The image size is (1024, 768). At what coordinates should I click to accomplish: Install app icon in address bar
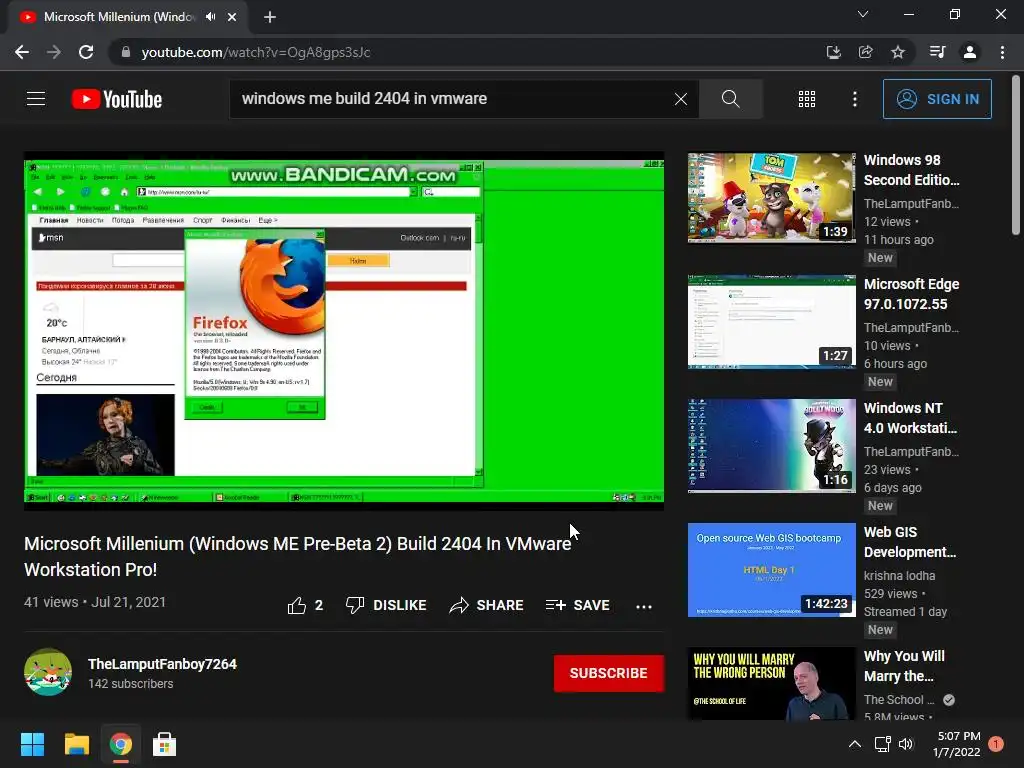[x=833, y=52]
